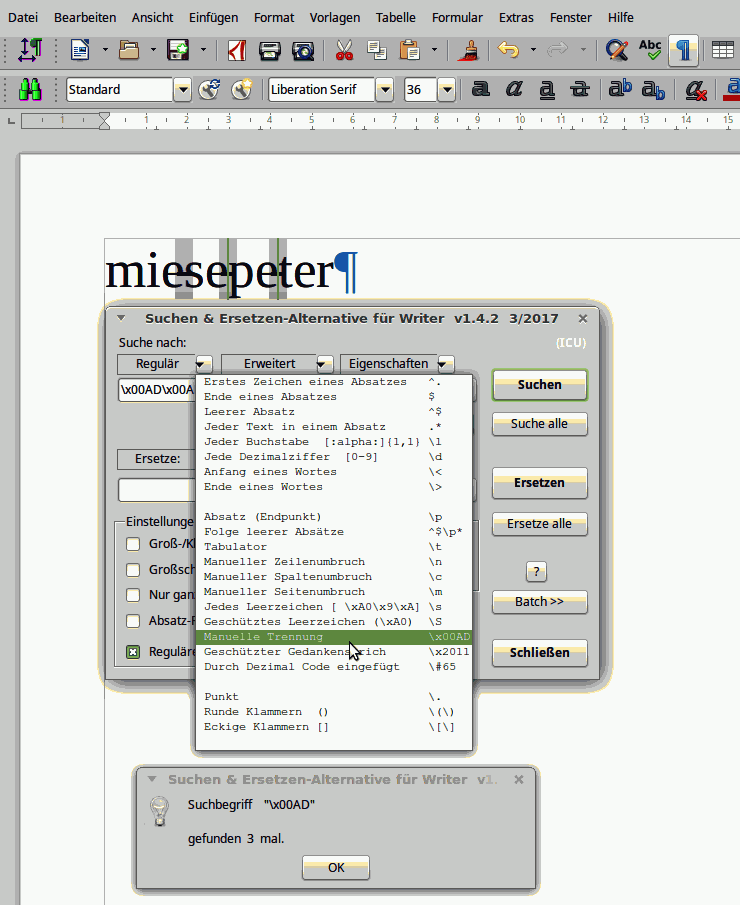Click the Clone Formatting paintbrush icon

pyautogui.click(x=467, y=49)
